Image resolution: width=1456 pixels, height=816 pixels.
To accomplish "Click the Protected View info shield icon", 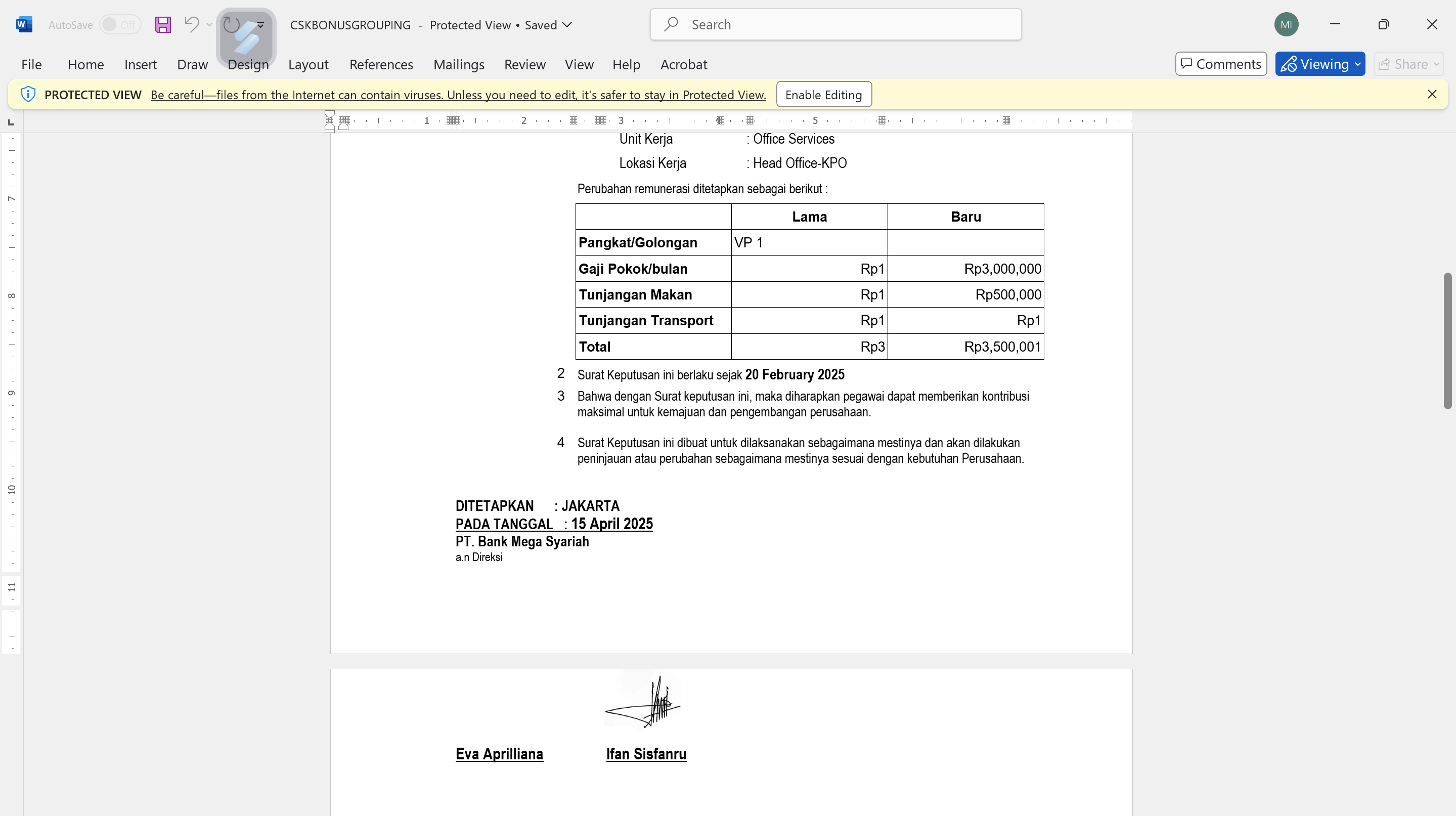I will click(x=28, y=95).
